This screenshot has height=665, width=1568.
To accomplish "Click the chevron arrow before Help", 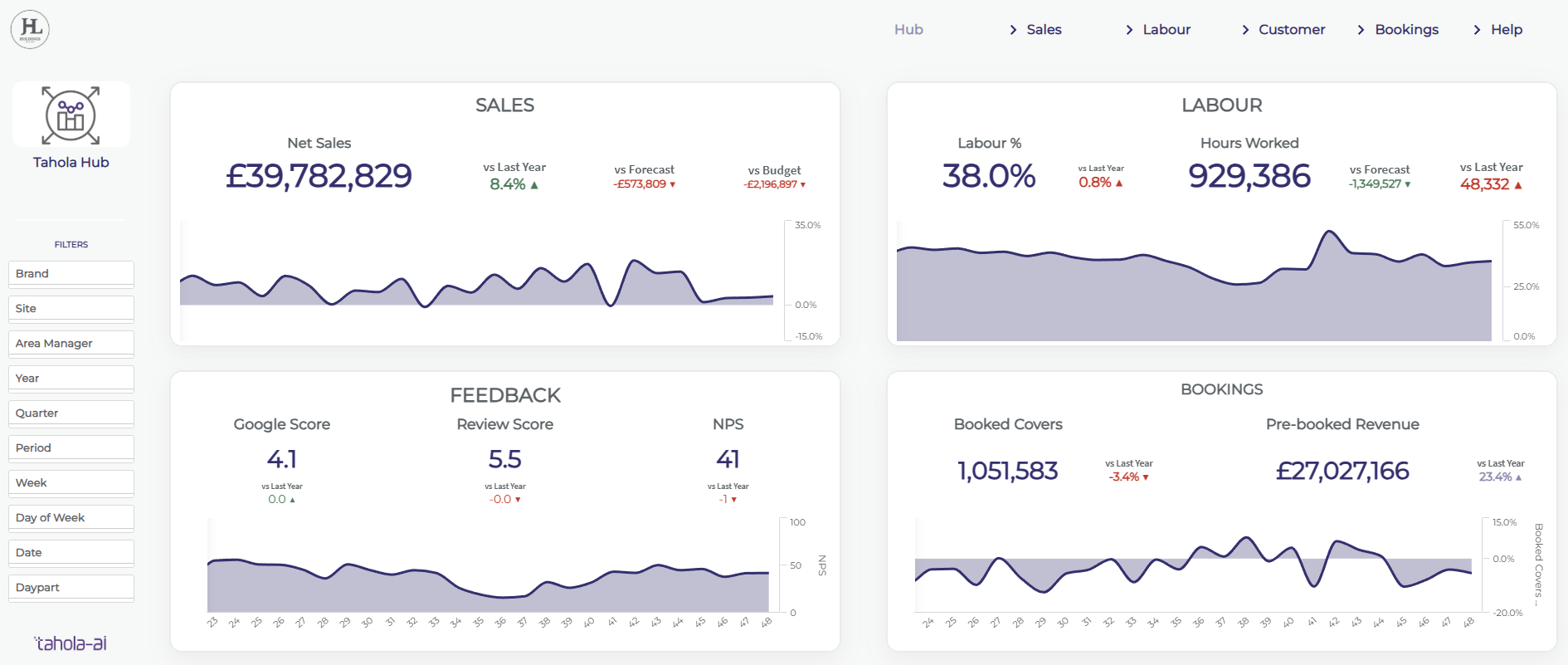I will [1477, 30].
